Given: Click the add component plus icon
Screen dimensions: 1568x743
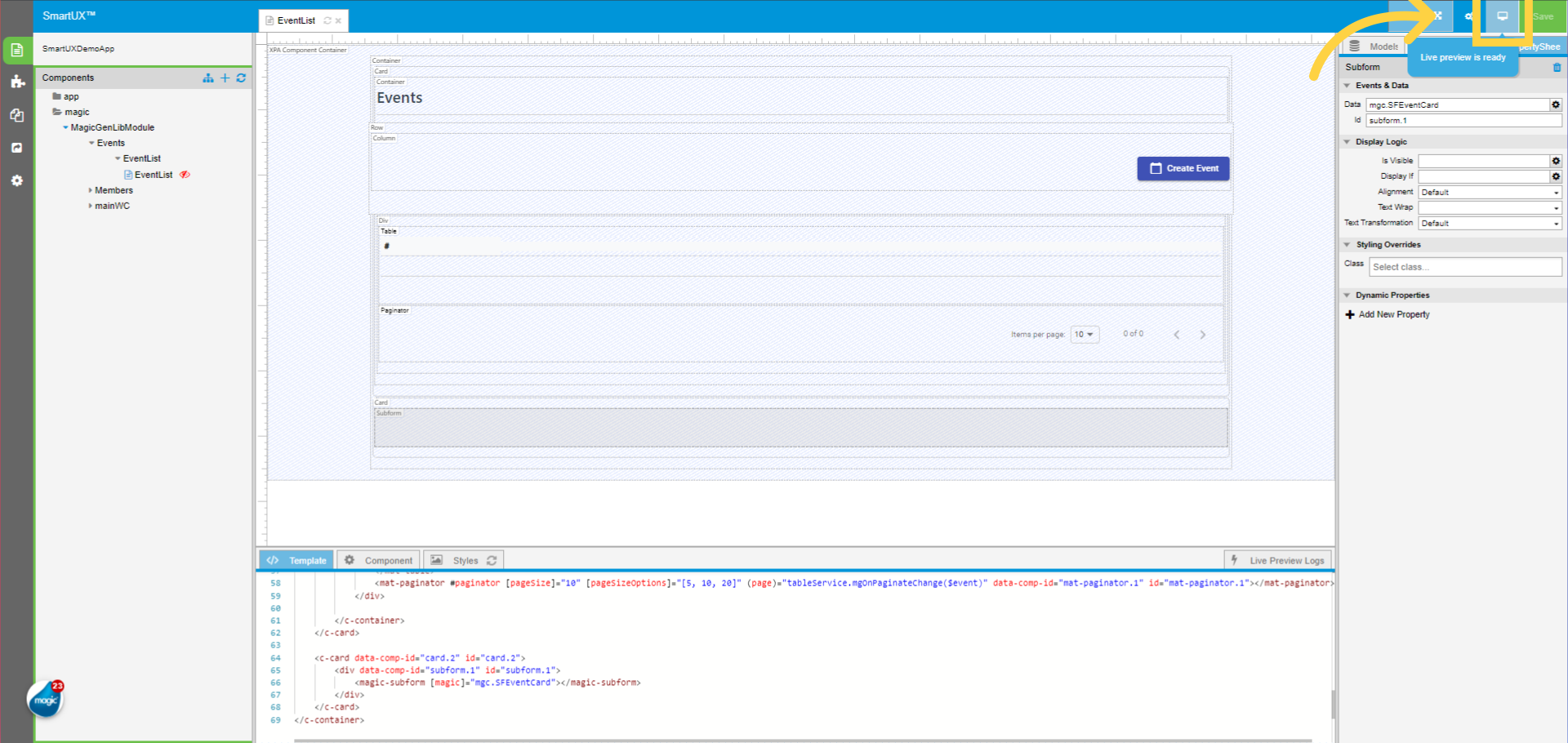Looking at the screenshot, I should pos(225,78).
